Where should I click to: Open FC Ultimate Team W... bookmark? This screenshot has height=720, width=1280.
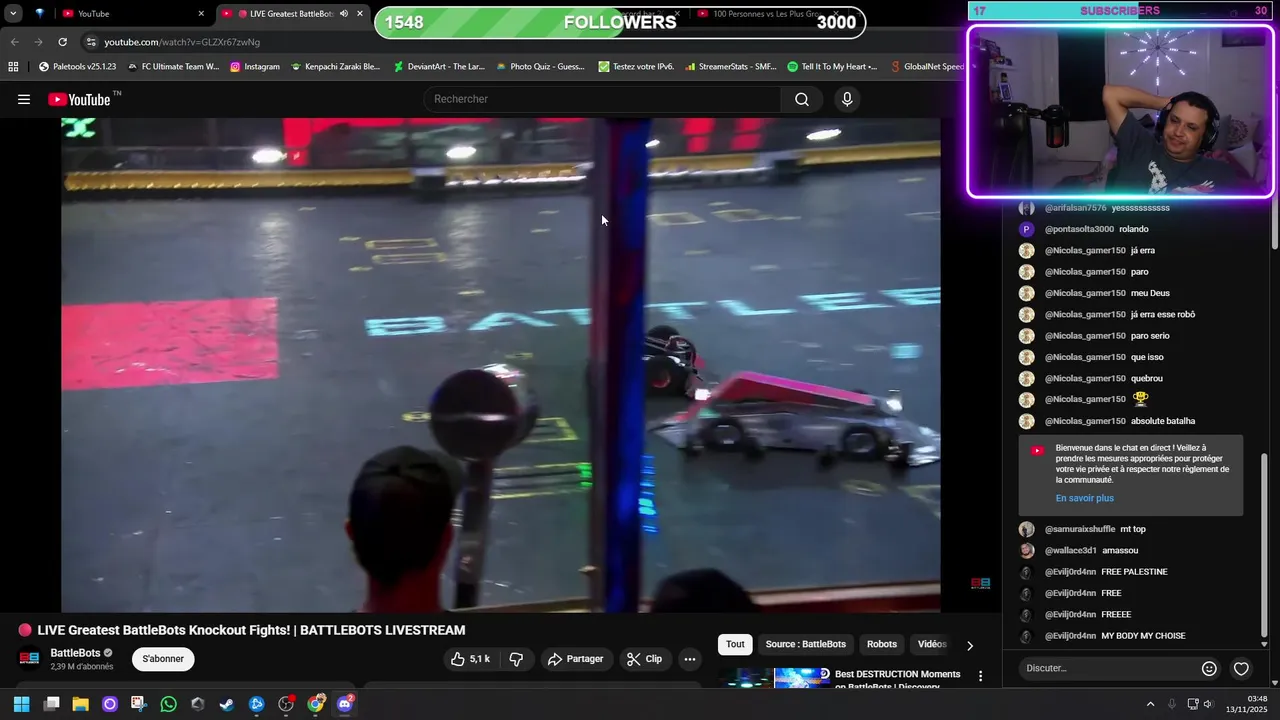click(x=173, y=67)
